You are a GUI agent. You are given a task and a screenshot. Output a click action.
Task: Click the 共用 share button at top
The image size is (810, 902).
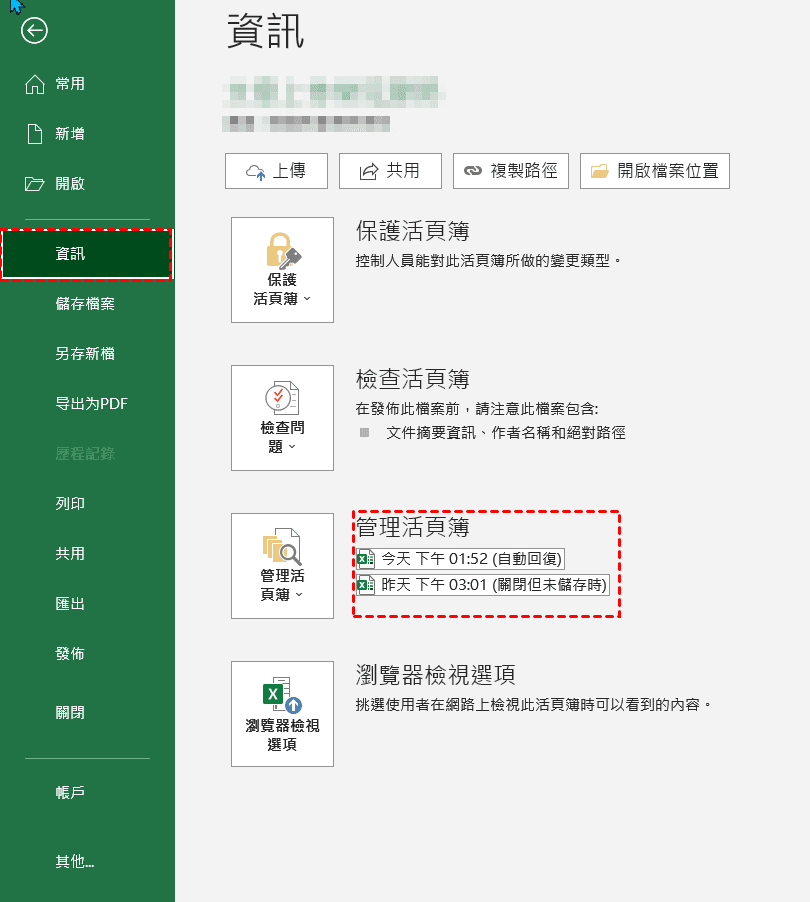[391, 171]
